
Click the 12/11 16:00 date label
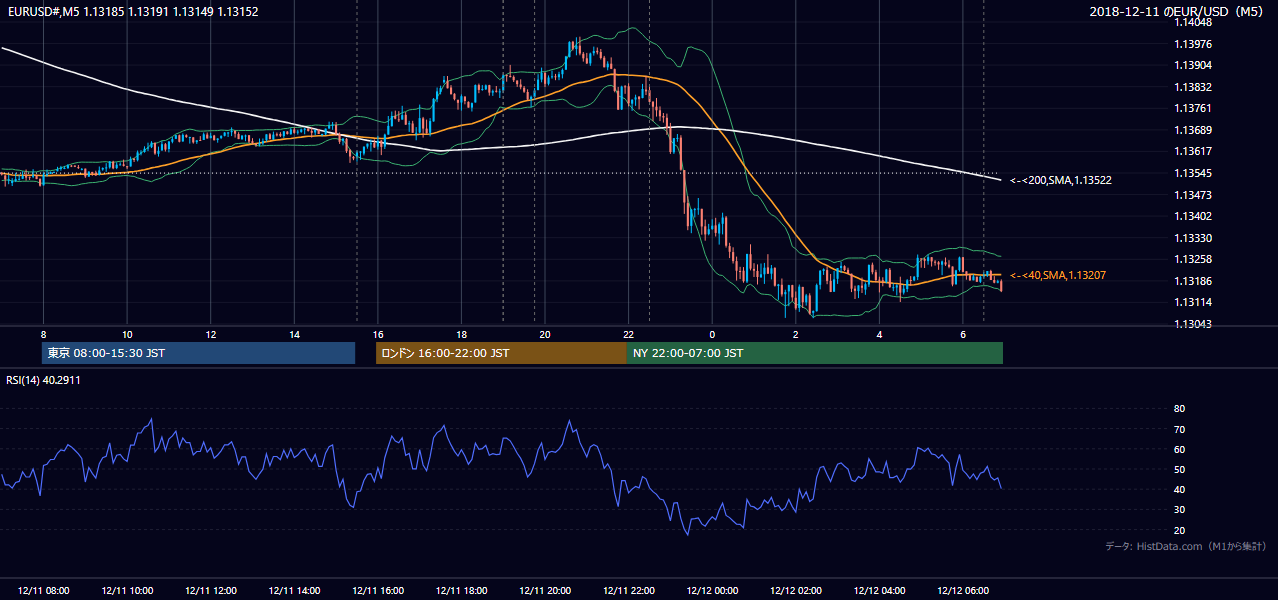pos(378,591)
